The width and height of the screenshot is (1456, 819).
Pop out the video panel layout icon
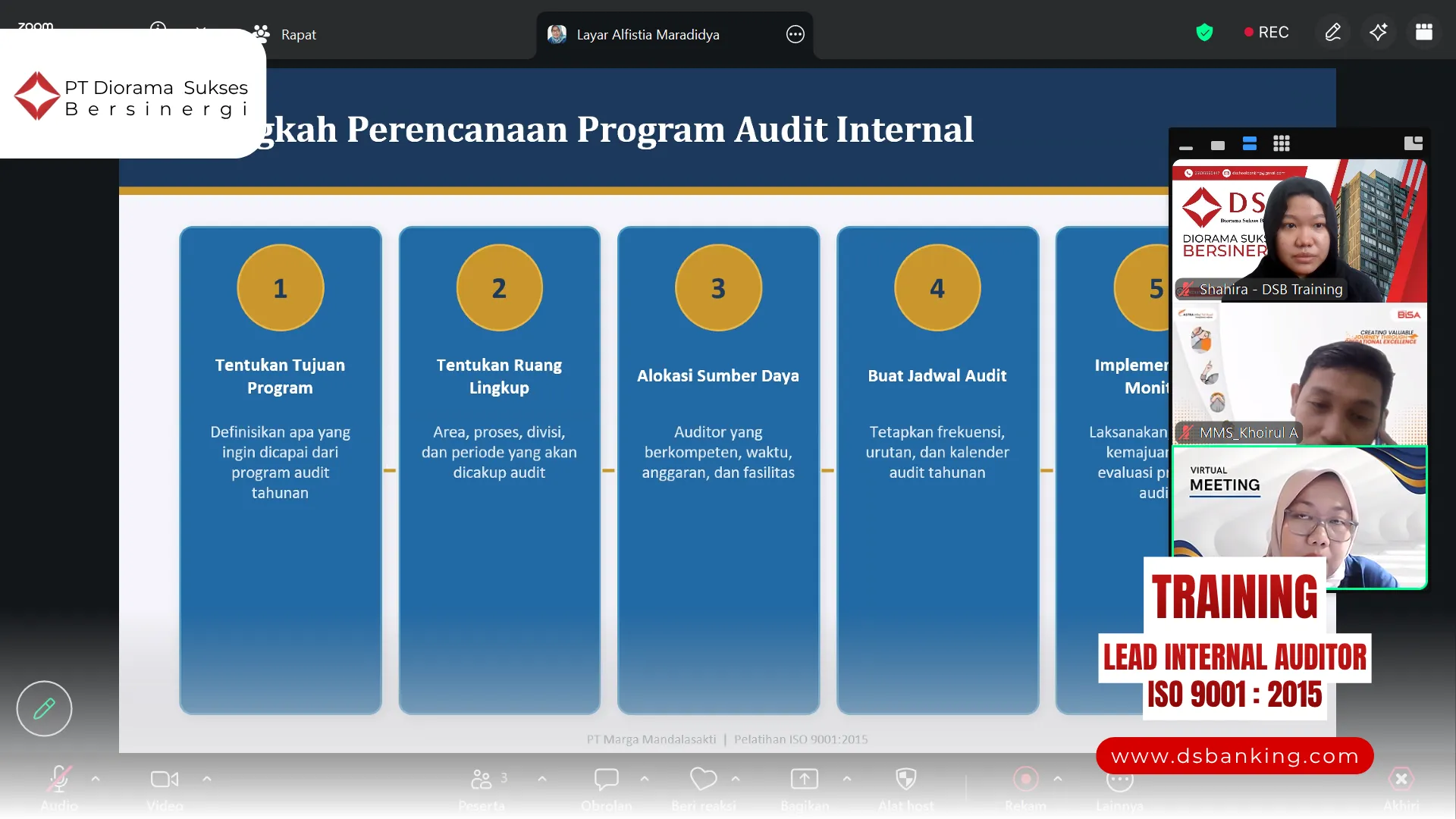tap(1414, 143)
